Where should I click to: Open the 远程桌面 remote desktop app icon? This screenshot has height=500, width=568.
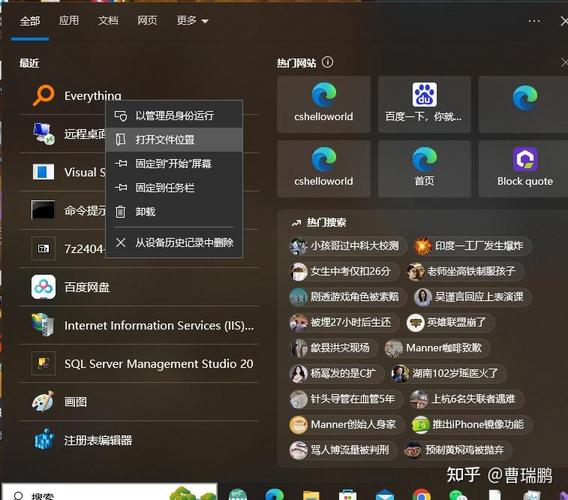(x=43, y=134)
